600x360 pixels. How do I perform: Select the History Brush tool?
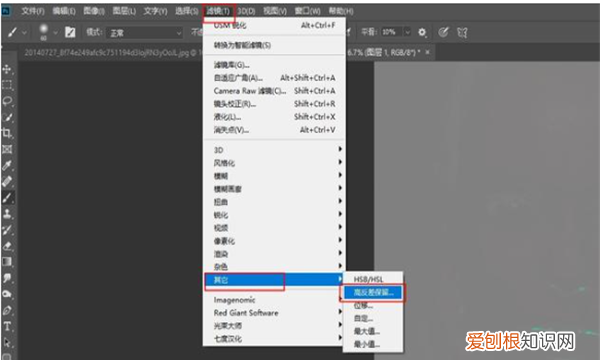tap(7, 230)
